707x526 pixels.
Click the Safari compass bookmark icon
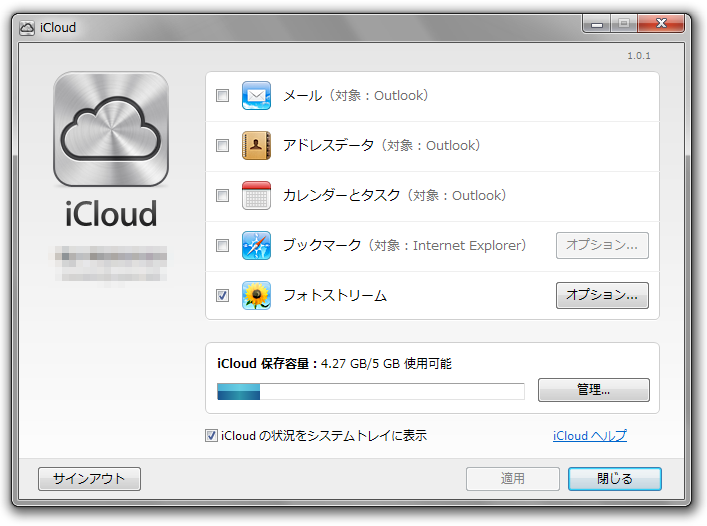(257, 246)
